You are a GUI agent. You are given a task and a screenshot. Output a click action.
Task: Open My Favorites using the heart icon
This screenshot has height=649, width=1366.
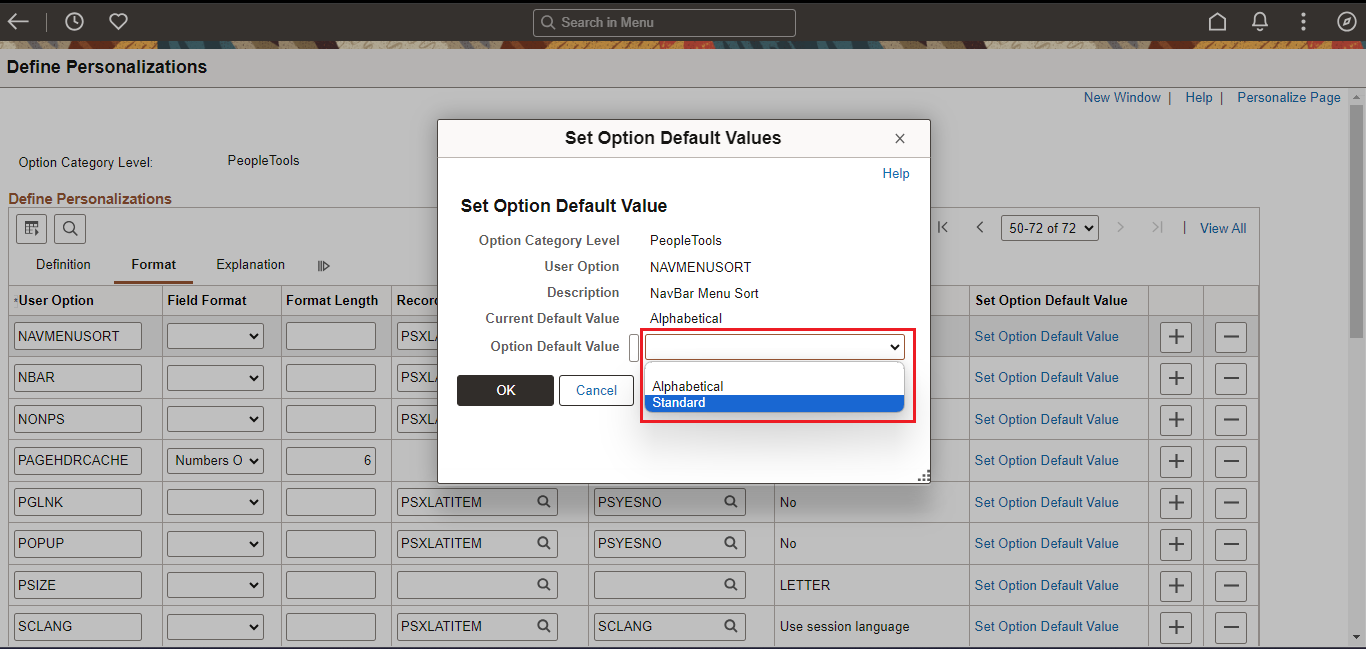coord(118,21)
